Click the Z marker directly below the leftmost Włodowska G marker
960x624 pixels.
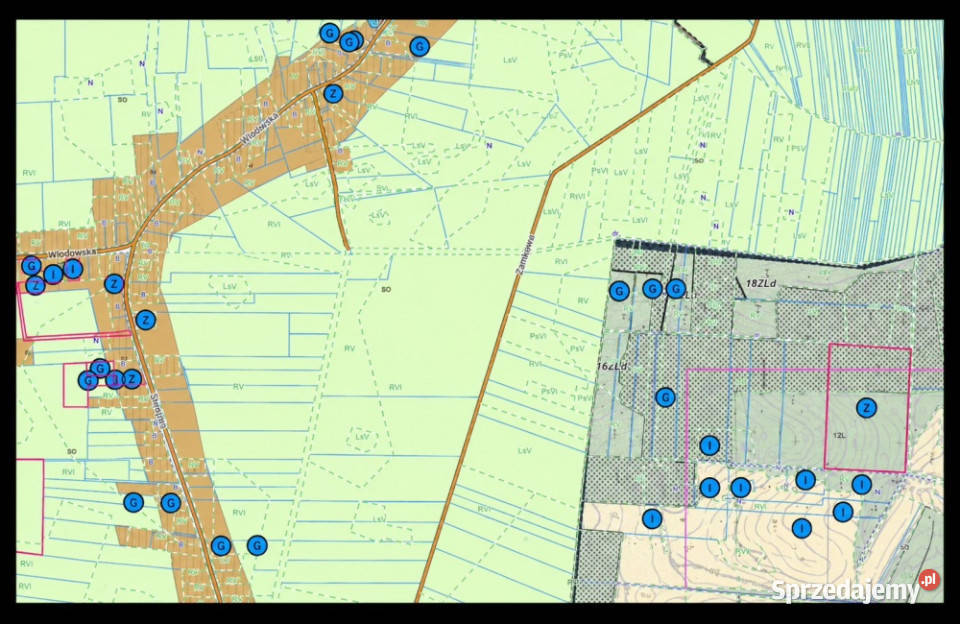(x=36, y=285)
